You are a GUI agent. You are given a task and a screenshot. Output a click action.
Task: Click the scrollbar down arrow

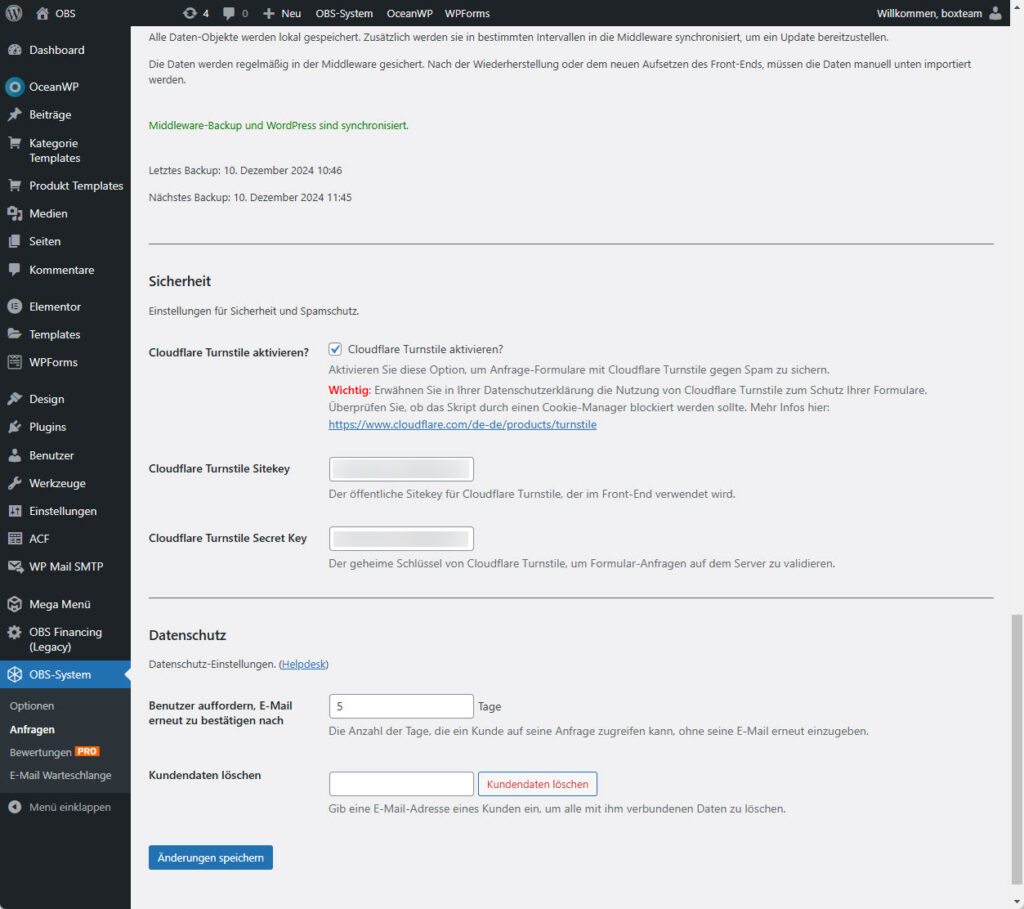click(1016, 901)
